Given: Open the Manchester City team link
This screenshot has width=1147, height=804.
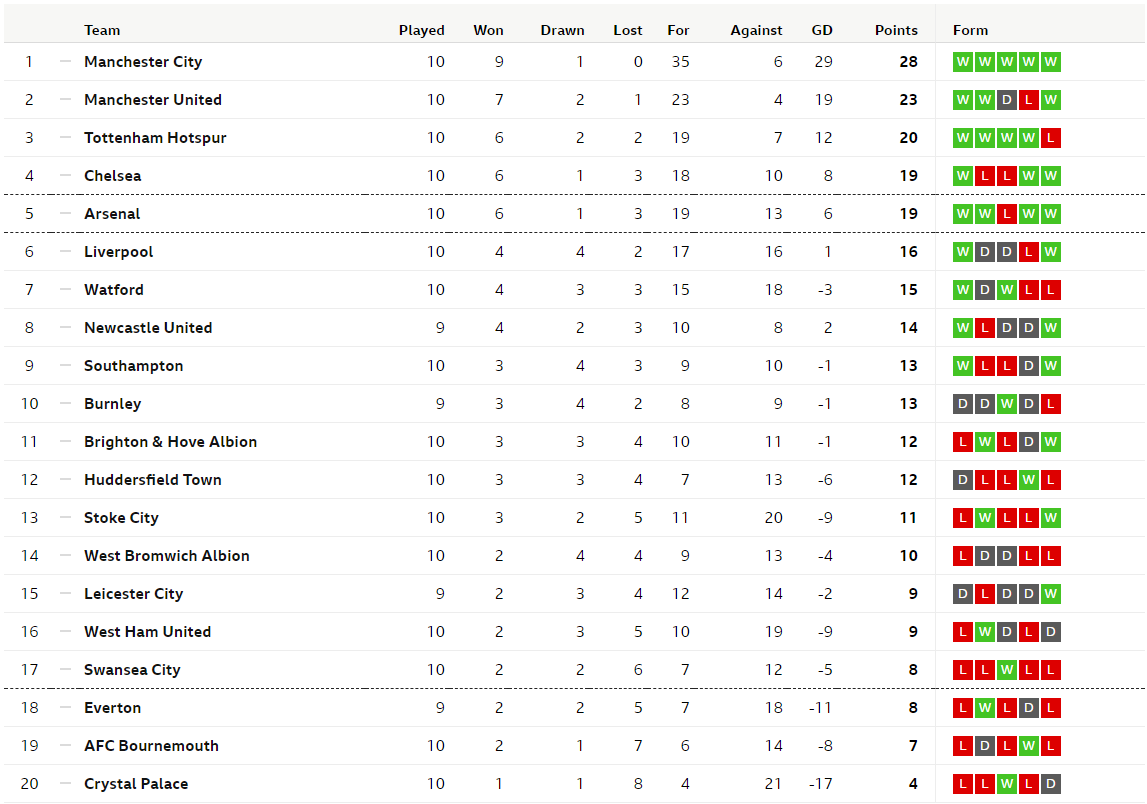Looking at the screenshot, I should pyautogui.click(x=143, y=62).
